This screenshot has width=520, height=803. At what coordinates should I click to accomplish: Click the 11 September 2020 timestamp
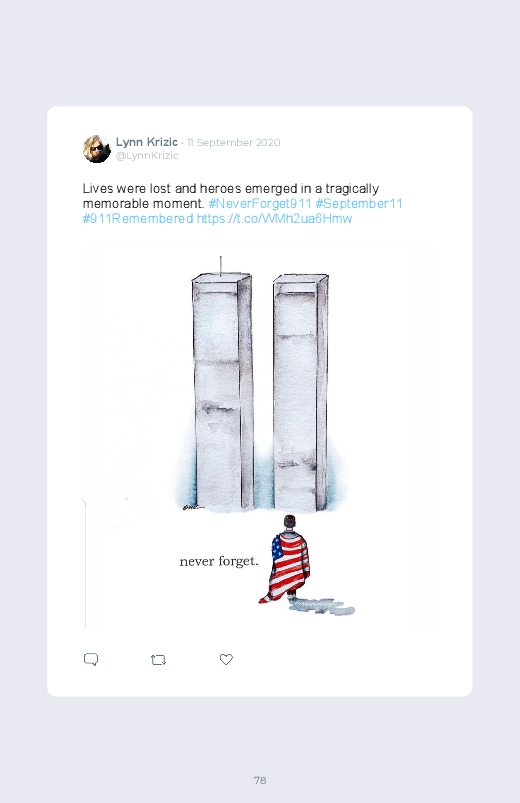coord(234,142)
